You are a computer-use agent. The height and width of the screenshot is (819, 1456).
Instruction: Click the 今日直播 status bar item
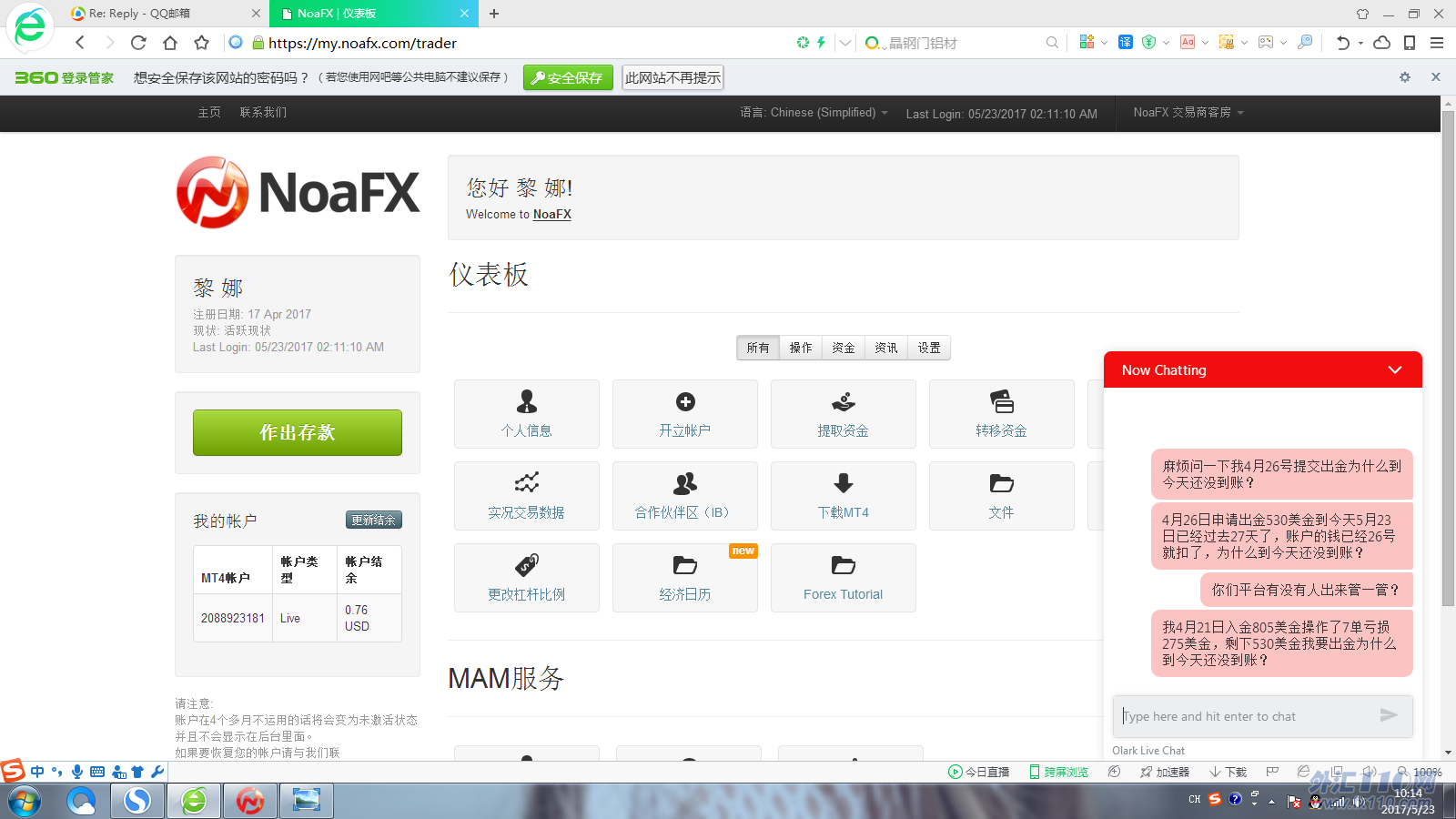coord(979,772)
